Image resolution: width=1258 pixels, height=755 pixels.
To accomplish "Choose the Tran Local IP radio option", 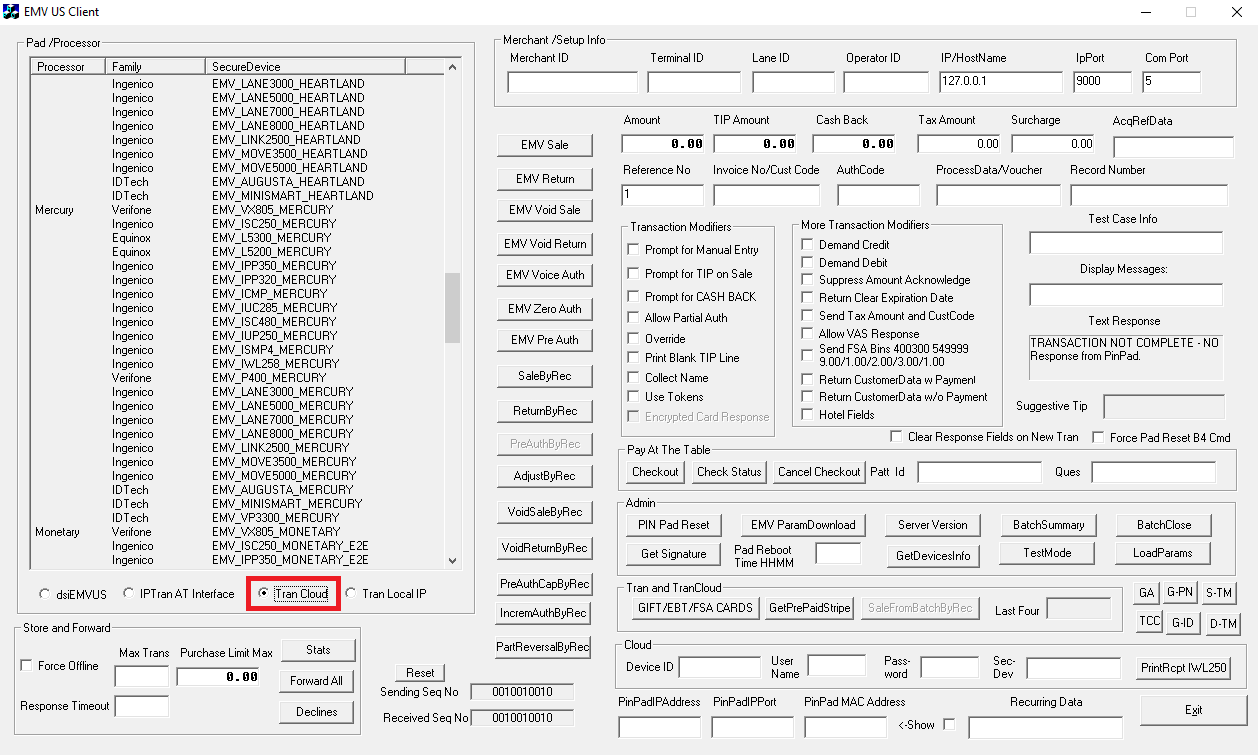I will [x=350, y=594].
